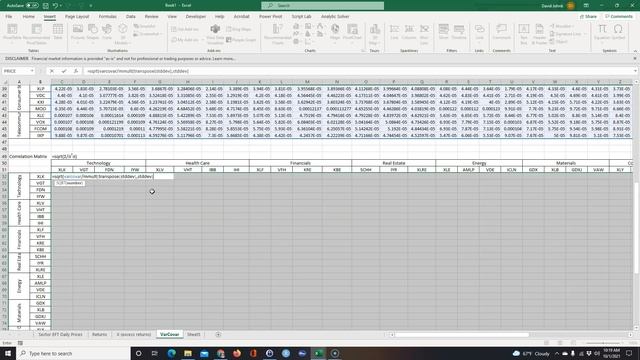Click the Share button
The height and width of the screenshot is (360, 640).
(589, 16)
